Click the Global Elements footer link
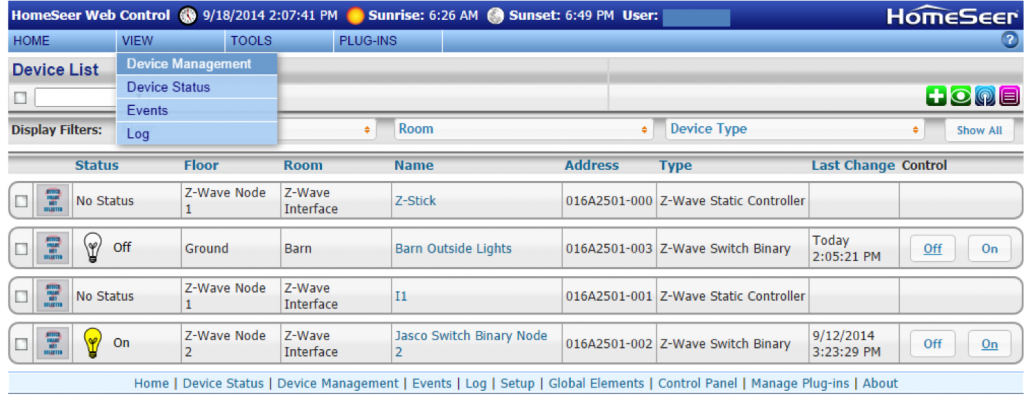 [596, 384]
